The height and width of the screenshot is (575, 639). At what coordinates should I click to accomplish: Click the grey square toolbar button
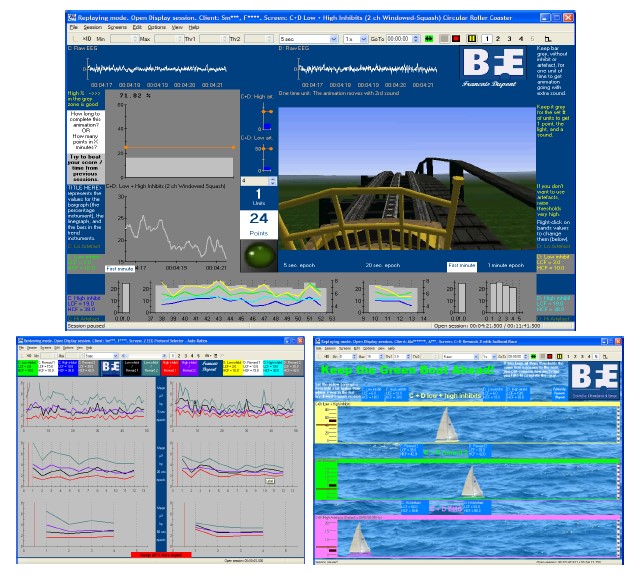coord(444,39)
